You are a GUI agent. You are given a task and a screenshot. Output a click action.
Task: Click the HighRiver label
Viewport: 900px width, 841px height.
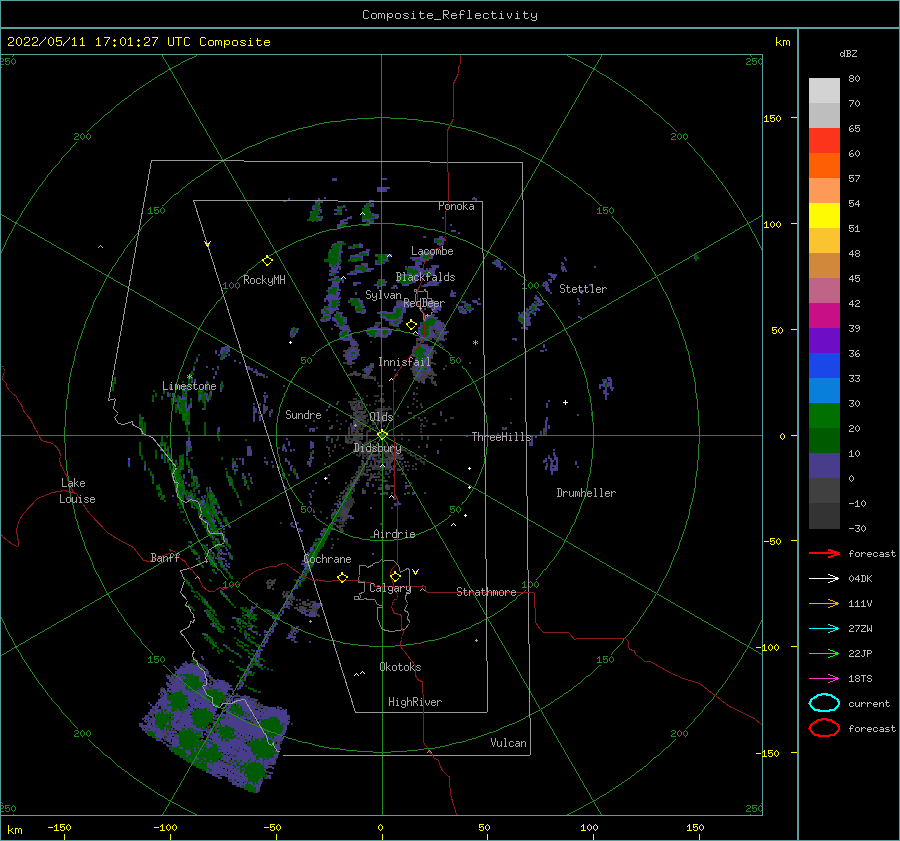coord(415,702)
